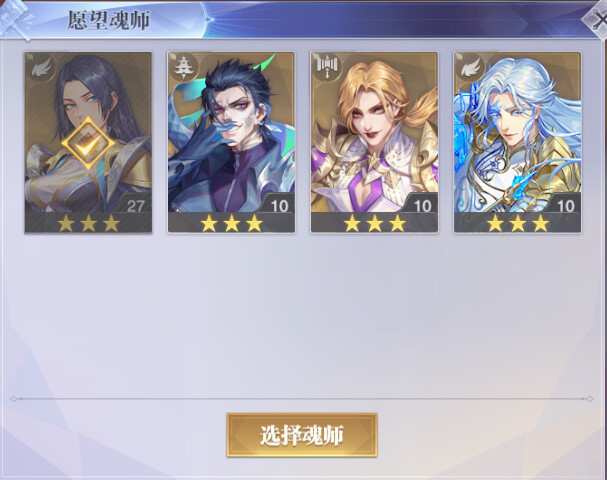Select the dark-haired woman card
Viewport: 607px width, 480px height.
[88, 142]
